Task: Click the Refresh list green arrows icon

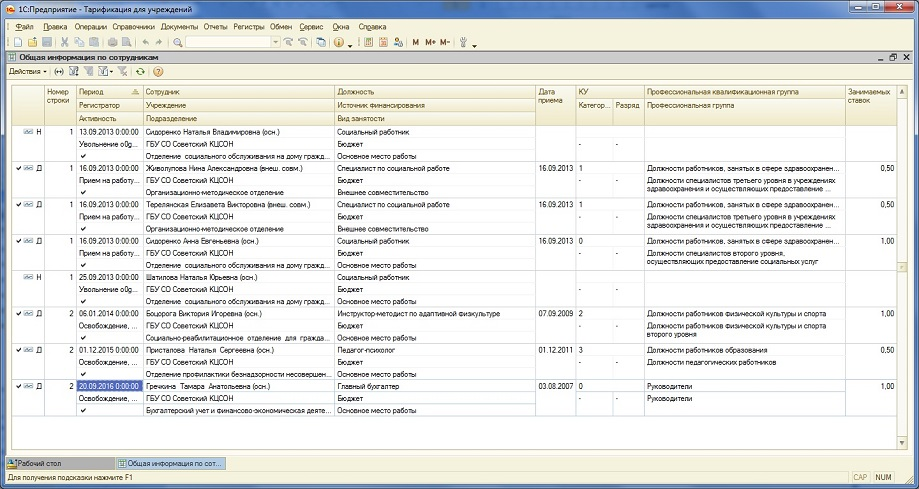Action: tap(141, 72)
